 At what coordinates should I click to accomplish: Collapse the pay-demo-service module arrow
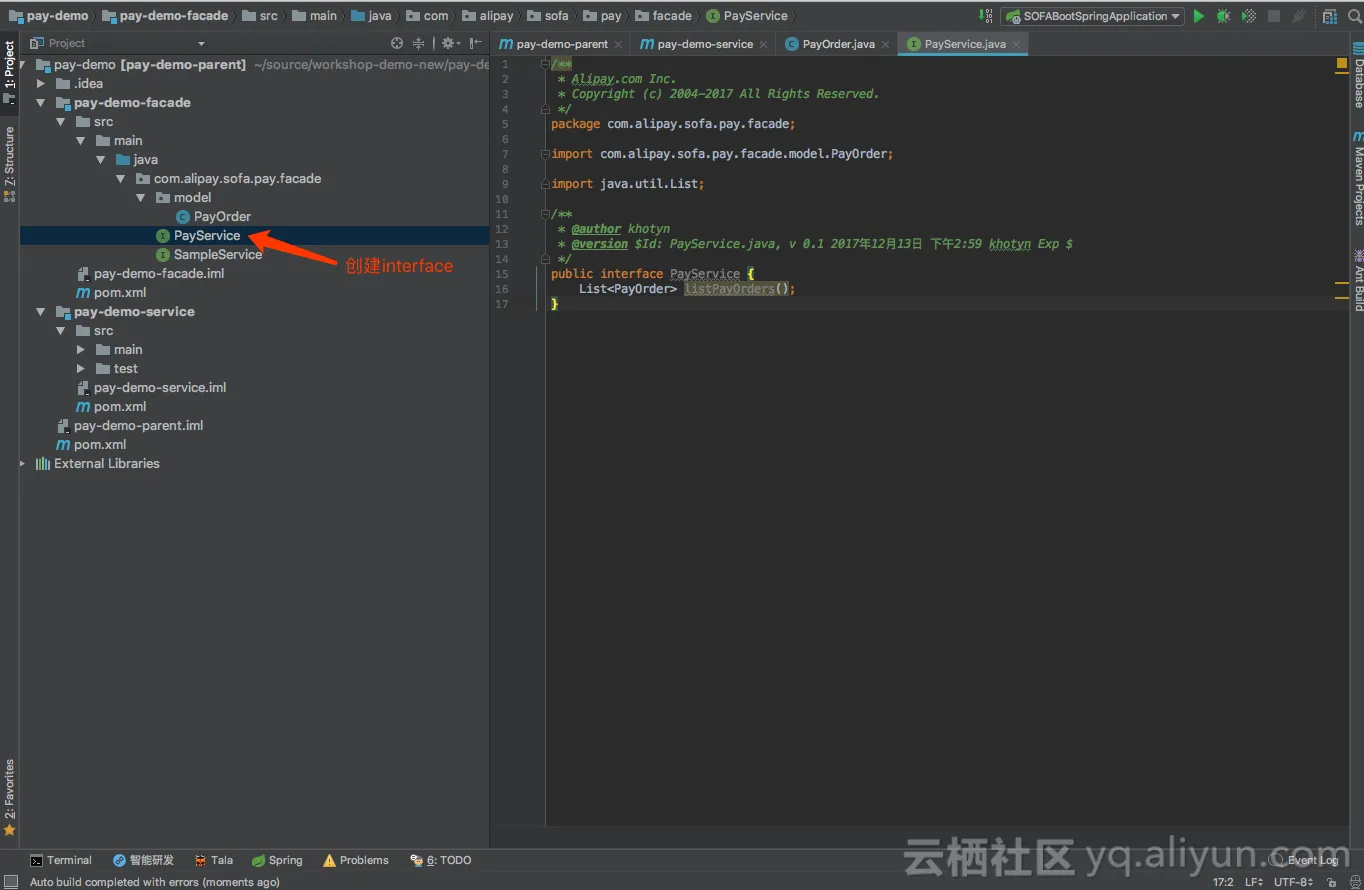[41, 311]
